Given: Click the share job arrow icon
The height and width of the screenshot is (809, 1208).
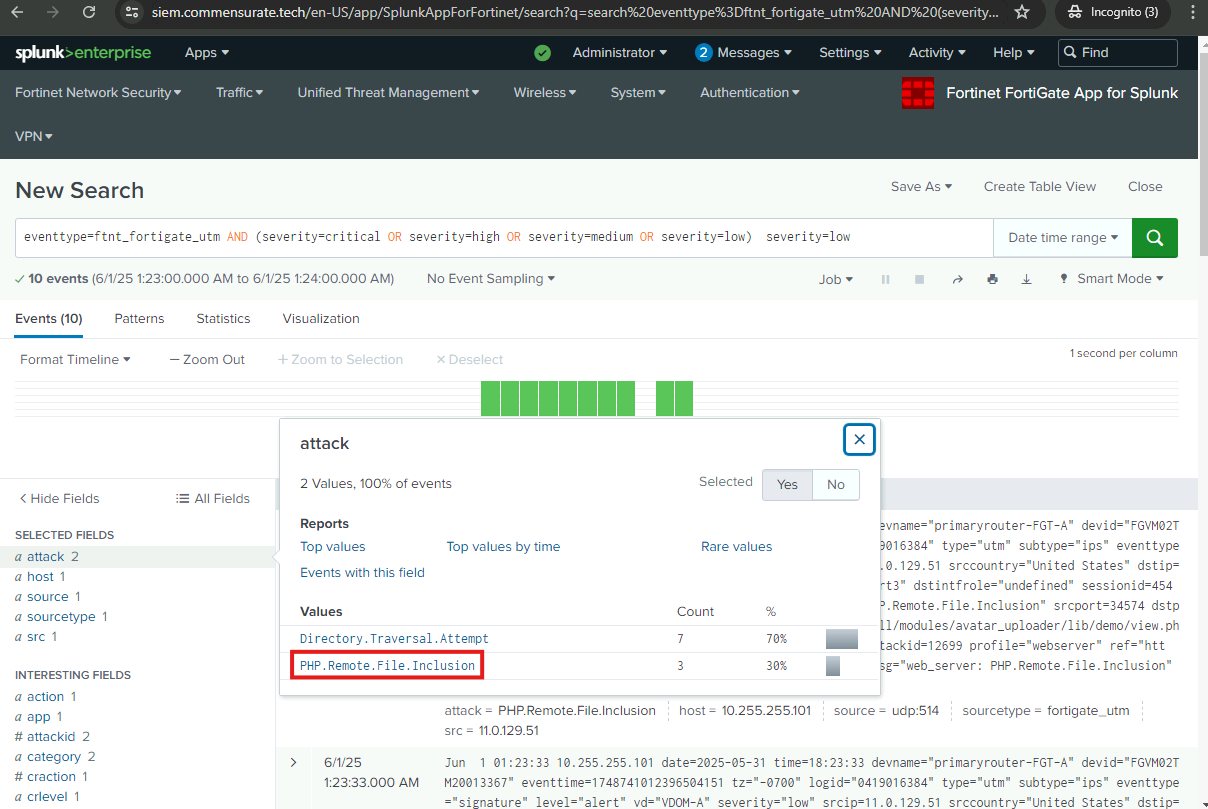Looking at the screenshot, I should point(957,280).
